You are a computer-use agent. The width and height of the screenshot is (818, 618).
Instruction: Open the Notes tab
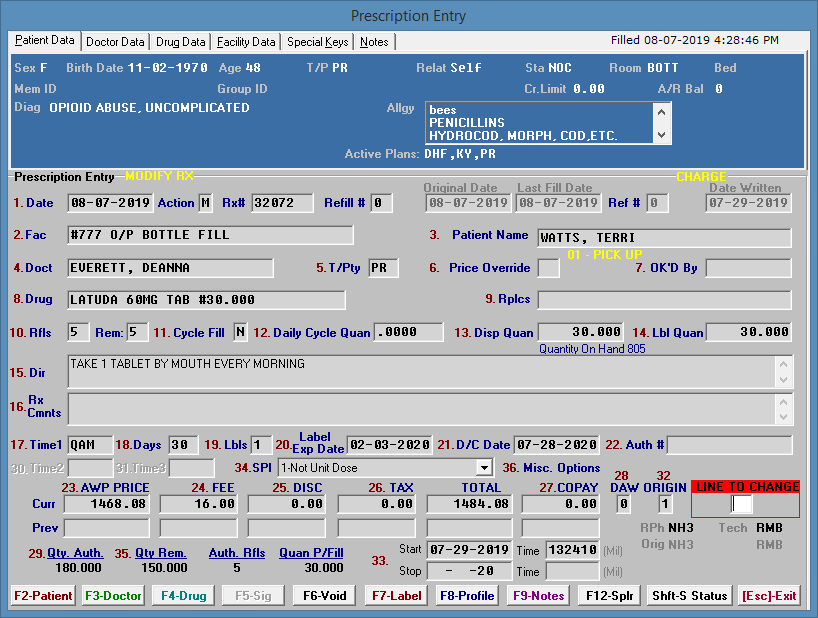point(374,42)
